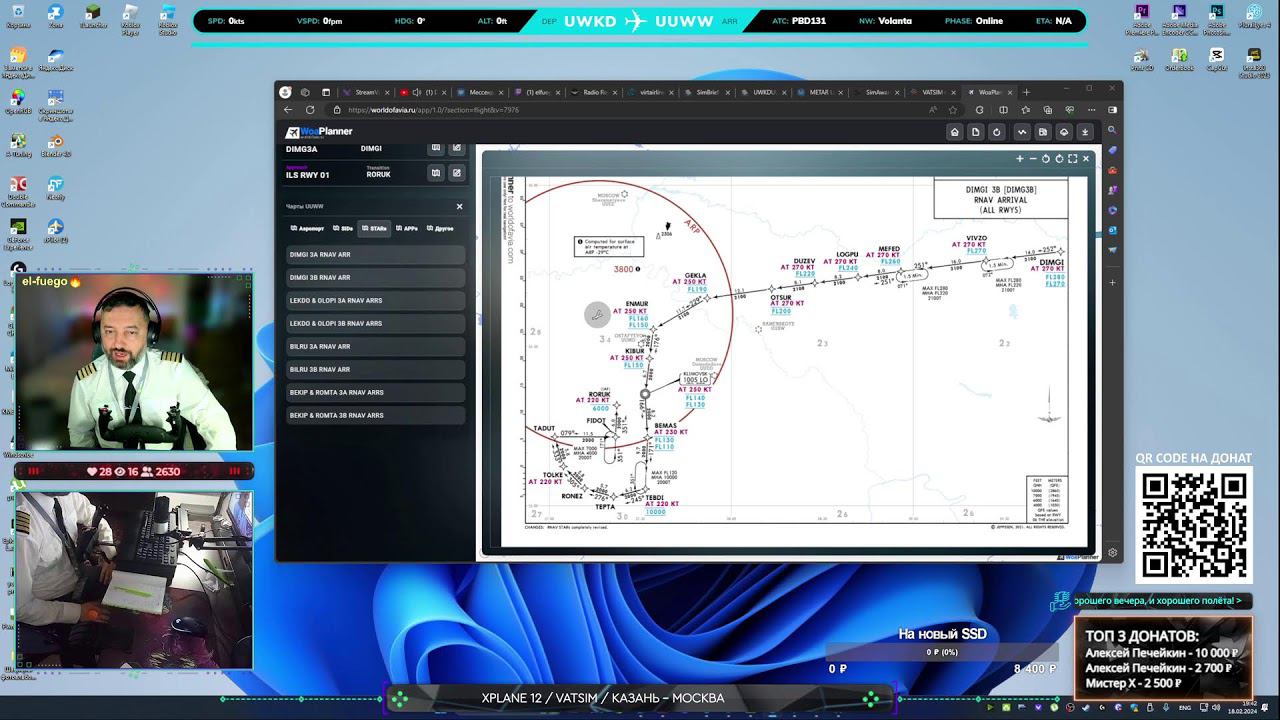Open Adobe Media Encoder desktop shortcut
1280x720 pixels.
click(1180, 18)
